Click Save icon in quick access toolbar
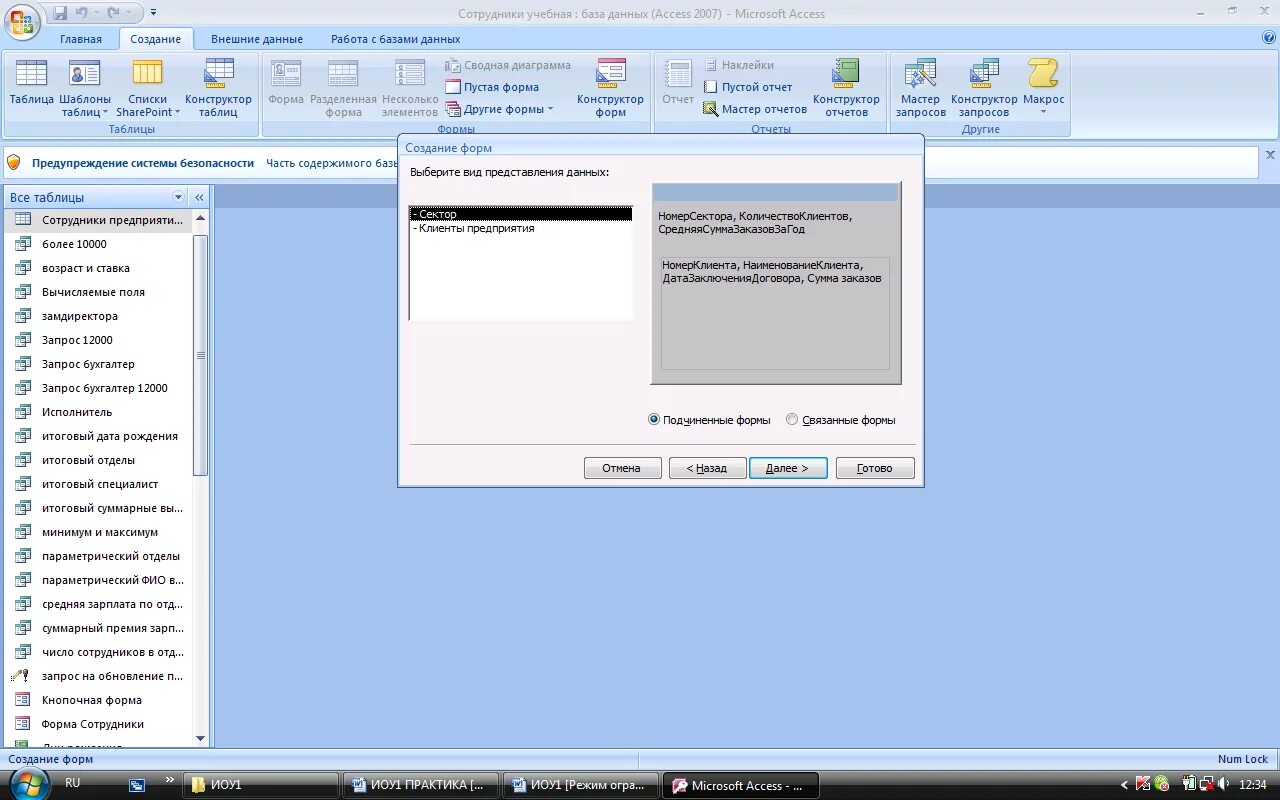 [x=60, y=13]
